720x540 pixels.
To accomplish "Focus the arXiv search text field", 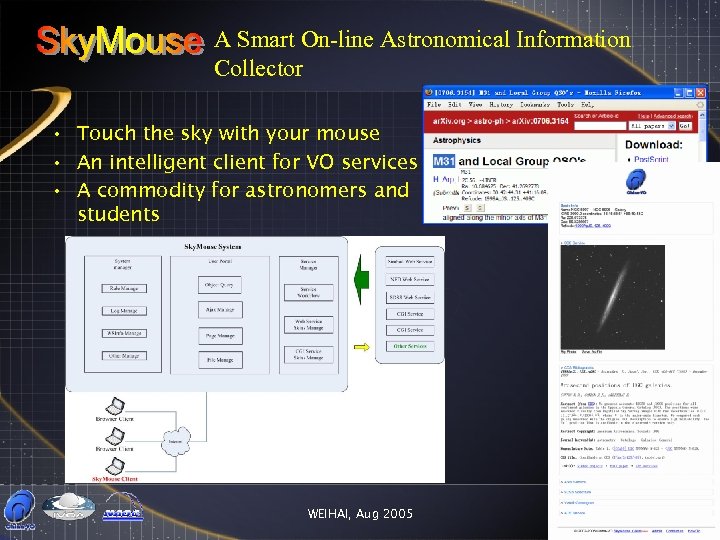I will (600, 126).
